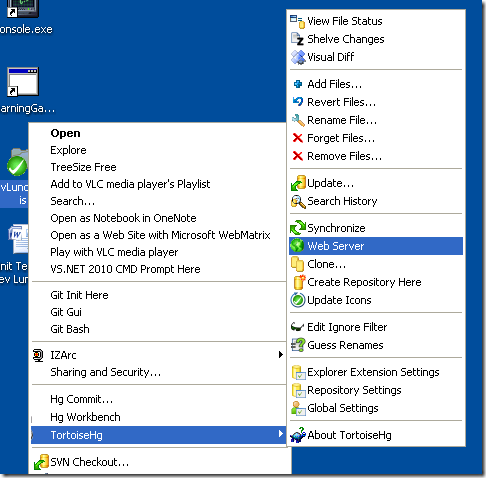
Task: Click the Explorer Extension Settings icon
Action: [298, 372]
